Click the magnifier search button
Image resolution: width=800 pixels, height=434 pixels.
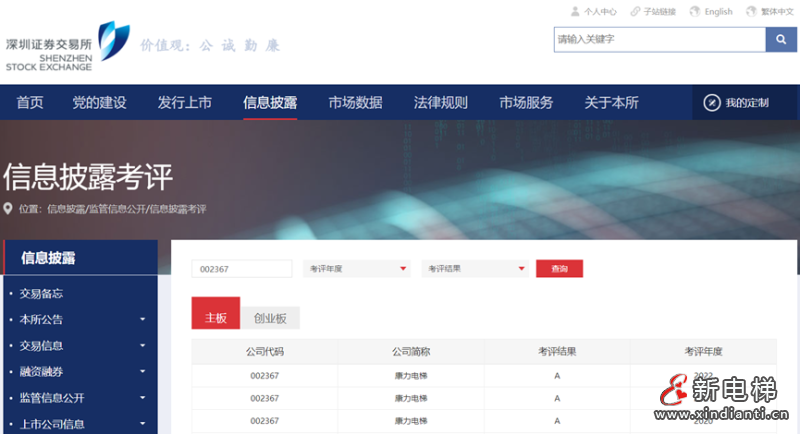coord(780,39)
